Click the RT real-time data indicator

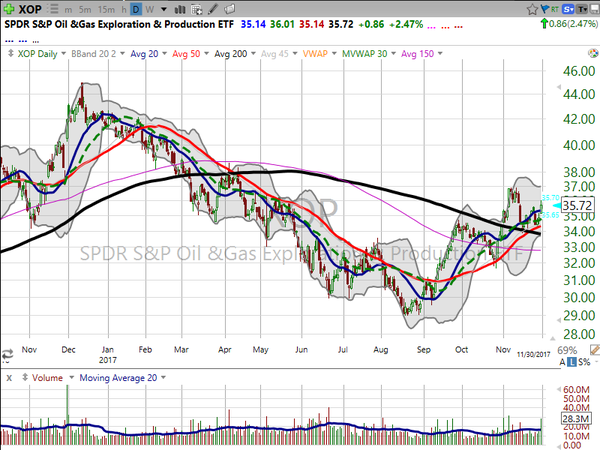pos(554,9)
